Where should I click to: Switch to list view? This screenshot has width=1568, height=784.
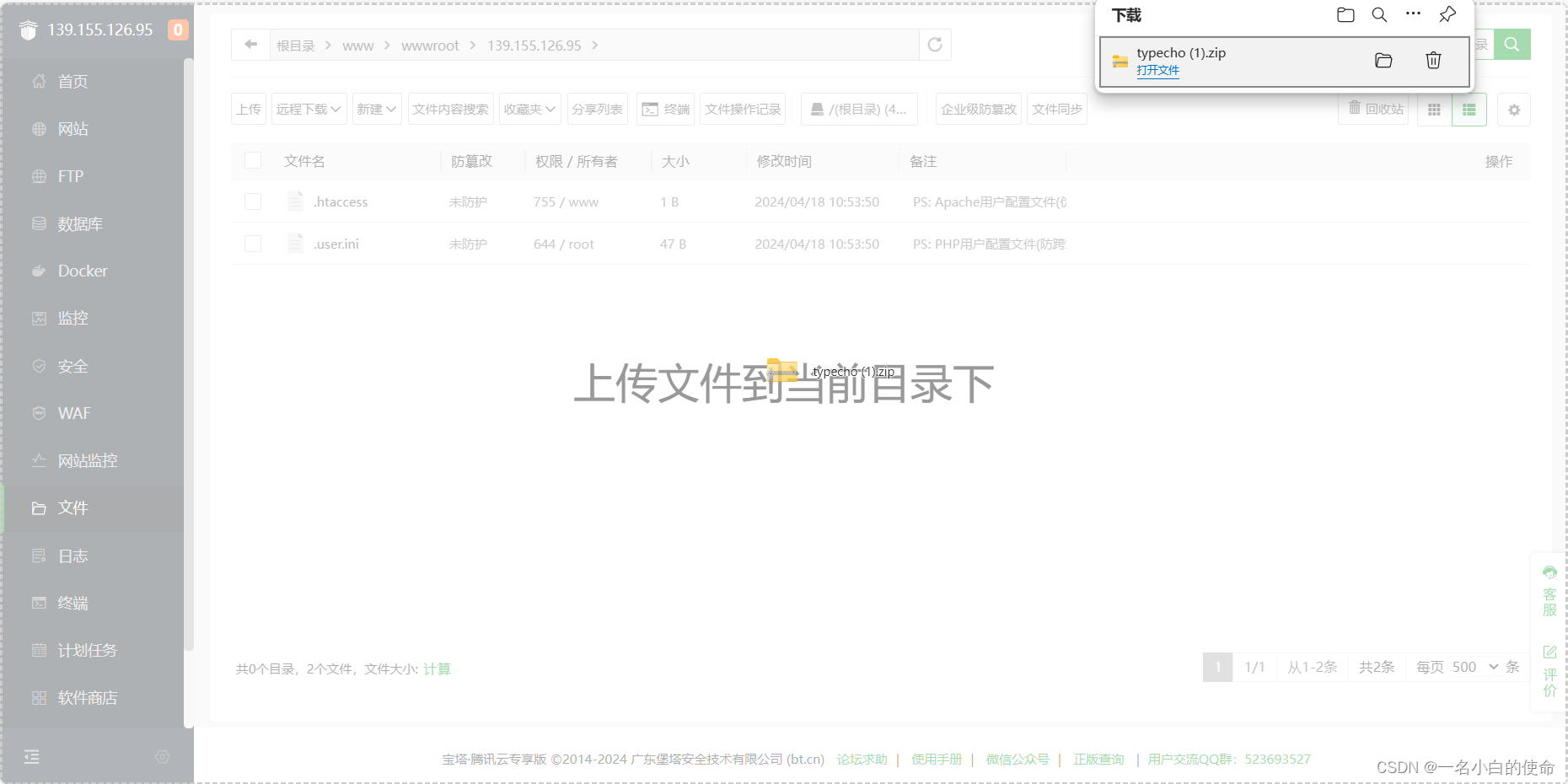tap(1469, 110)
